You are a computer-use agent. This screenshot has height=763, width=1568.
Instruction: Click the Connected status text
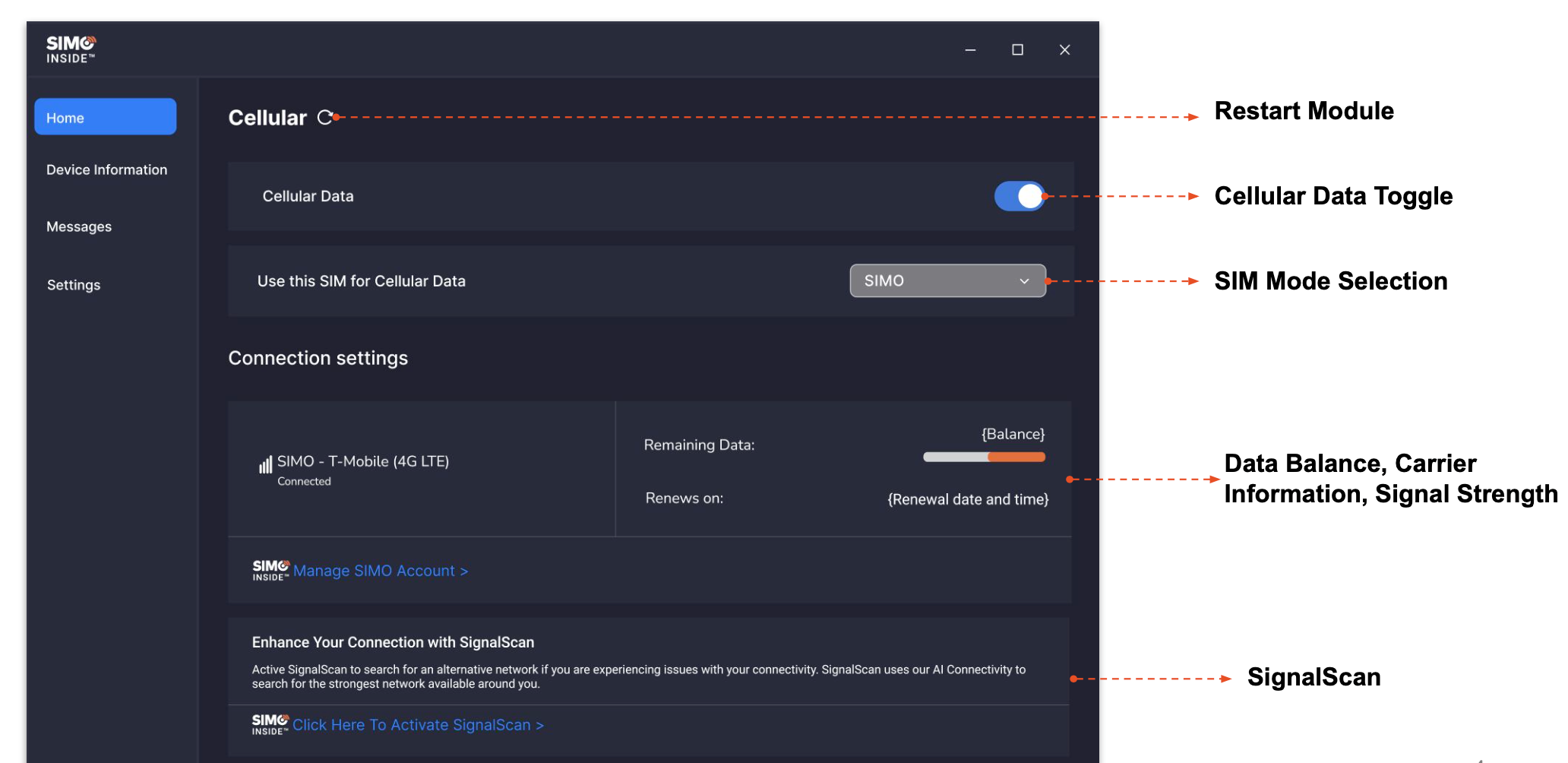click(304, 481)
